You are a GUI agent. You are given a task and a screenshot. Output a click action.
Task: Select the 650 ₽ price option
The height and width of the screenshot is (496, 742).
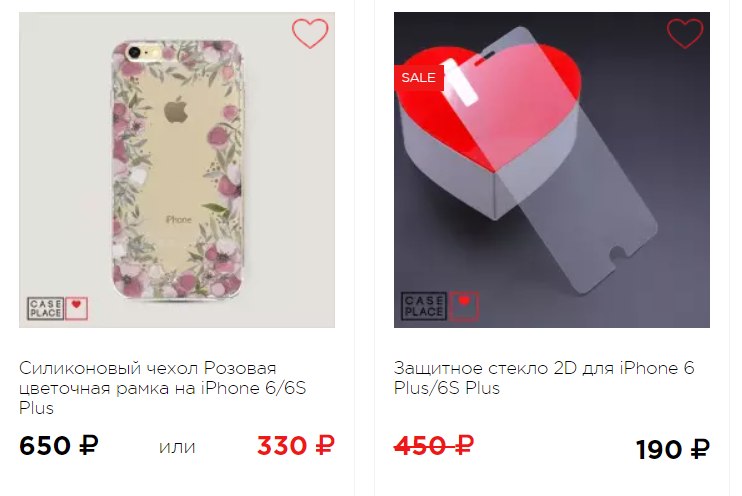pyautogui.click(x=59, y=446)
